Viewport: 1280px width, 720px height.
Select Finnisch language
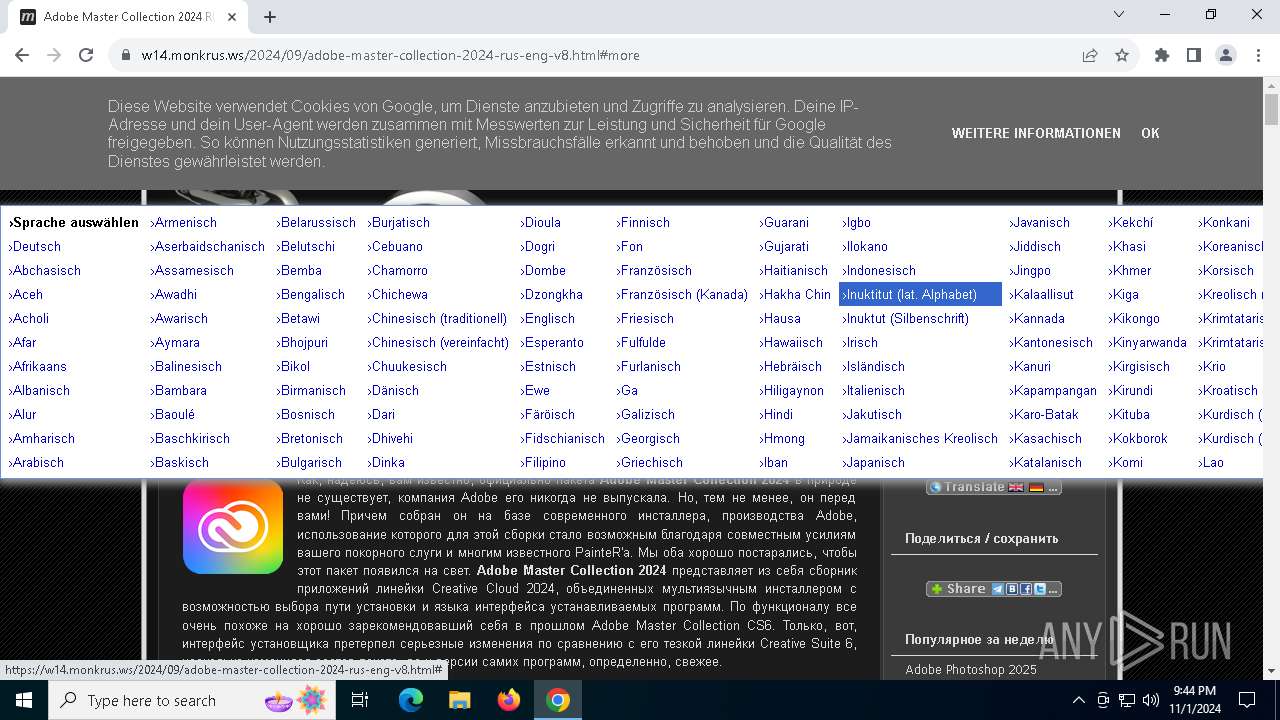[643, 222]
